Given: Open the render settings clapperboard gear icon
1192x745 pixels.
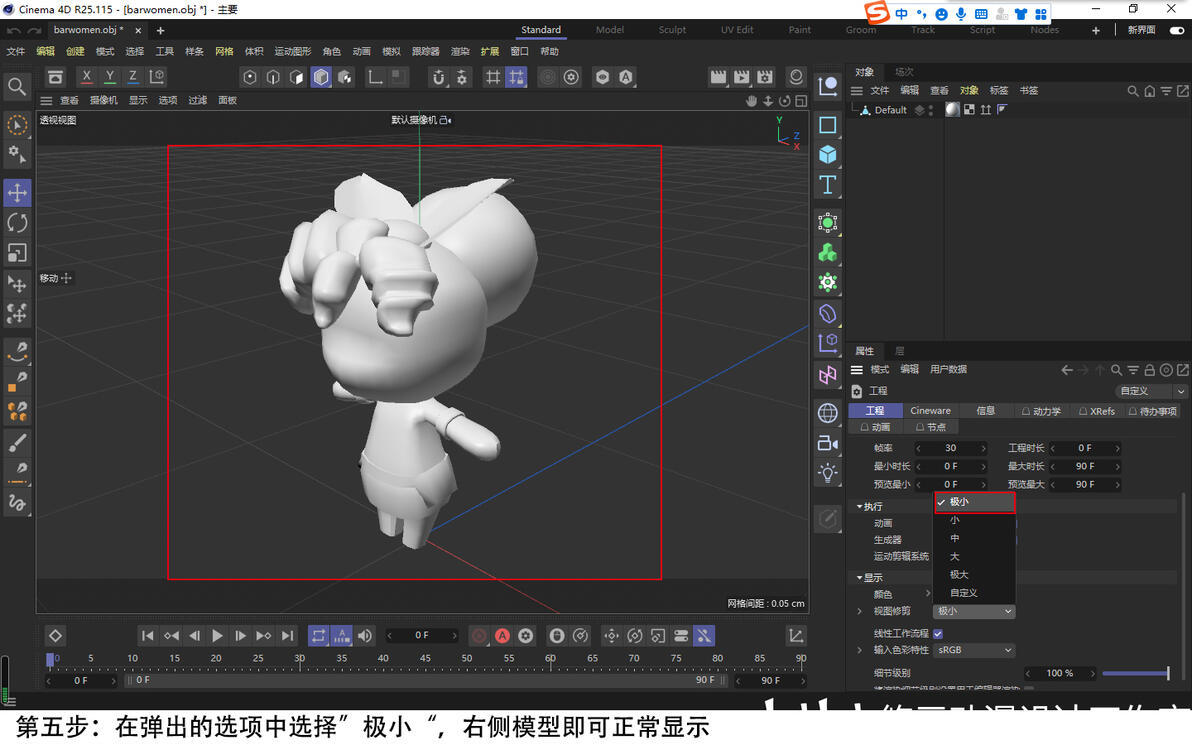Looking at the screenshot, I should [x=765, y=77].
